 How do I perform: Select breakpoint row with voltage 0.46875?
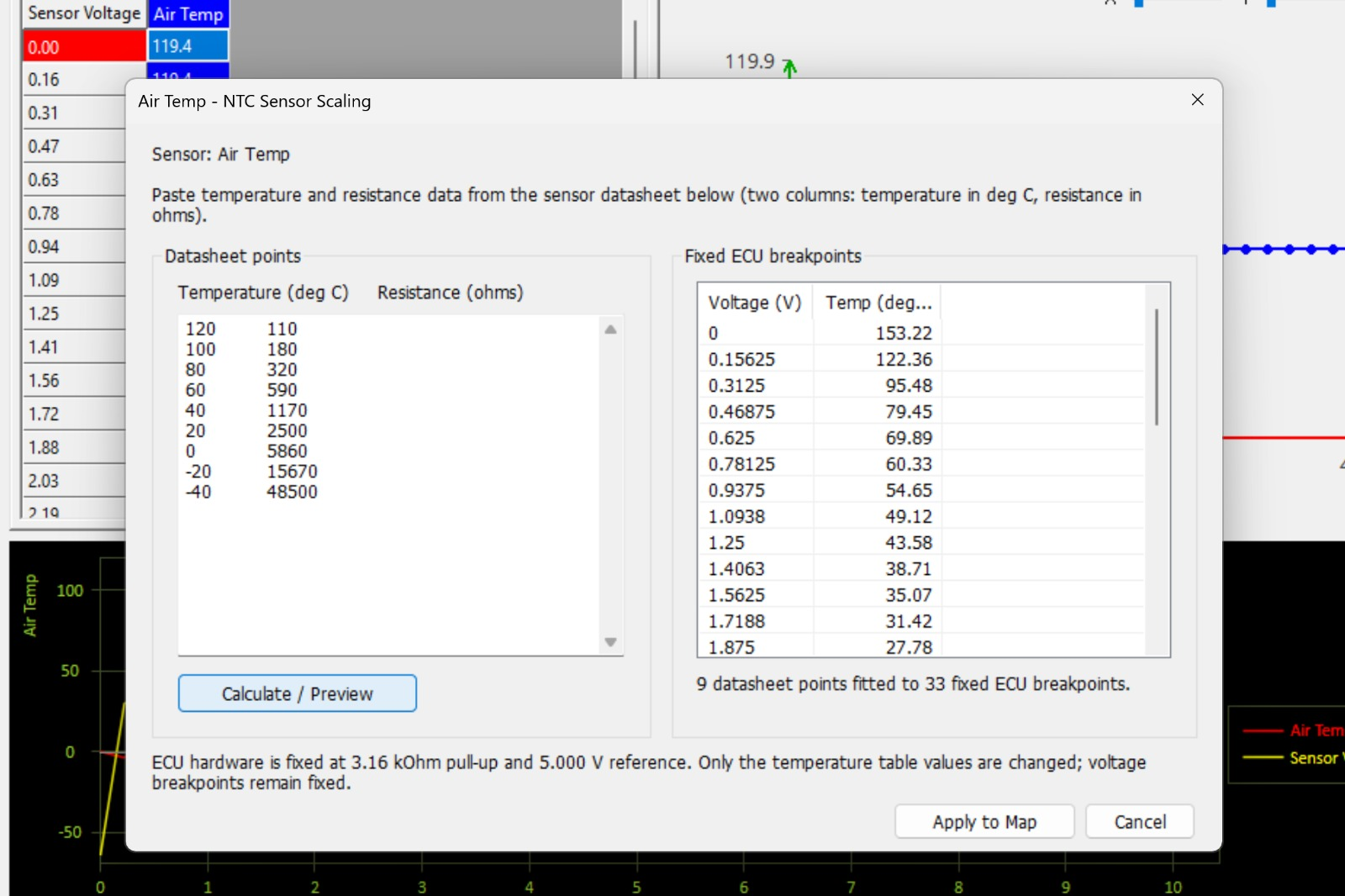point(921,411)
